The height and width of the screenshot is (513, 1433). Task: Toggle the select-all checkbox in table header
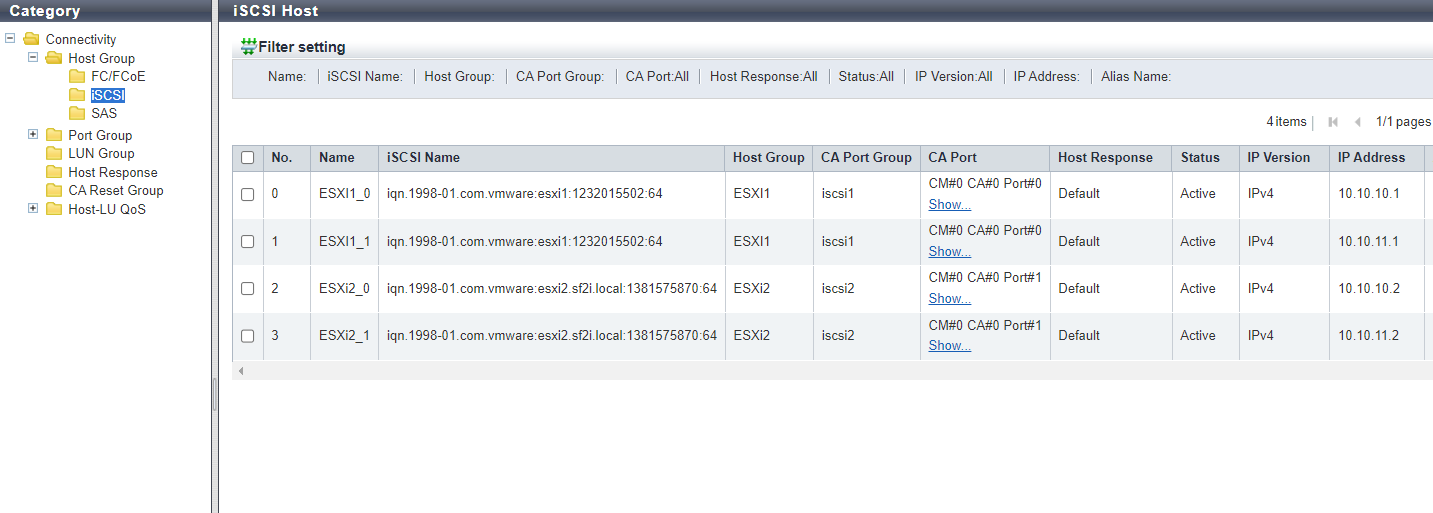tap(248, 158)
